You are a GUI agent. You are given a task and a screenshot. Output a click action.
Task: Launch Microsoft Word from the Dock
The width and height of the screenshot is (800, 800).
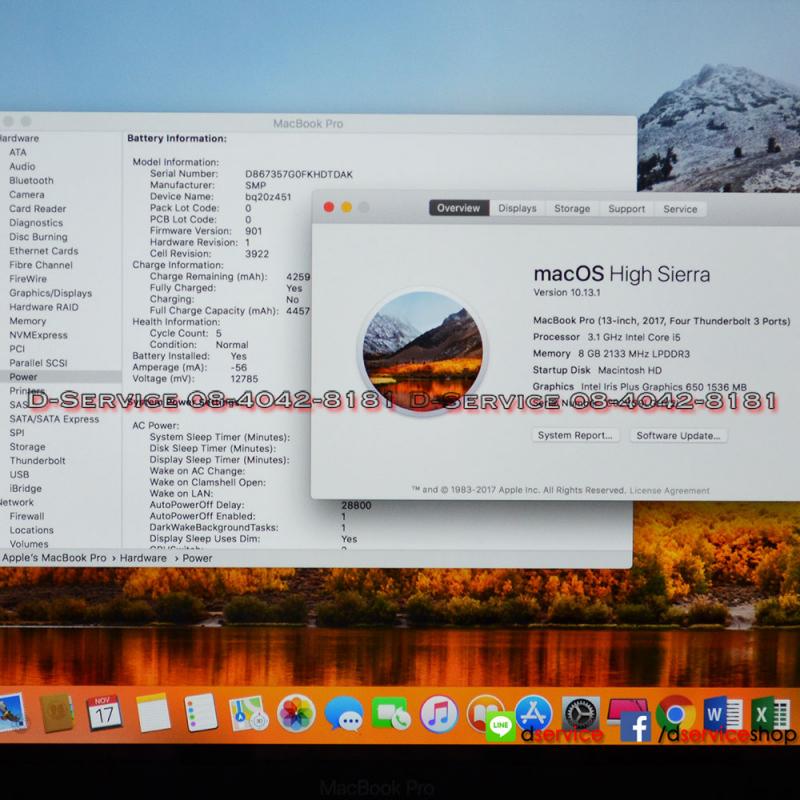coord(723,714)
